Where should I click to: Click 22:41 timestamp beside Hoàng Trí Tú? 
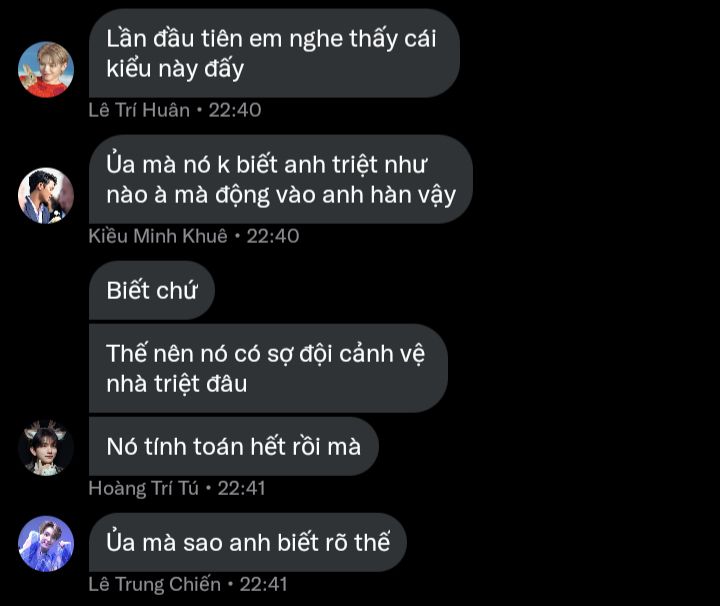pyautogui.click(x=242, y=488)
